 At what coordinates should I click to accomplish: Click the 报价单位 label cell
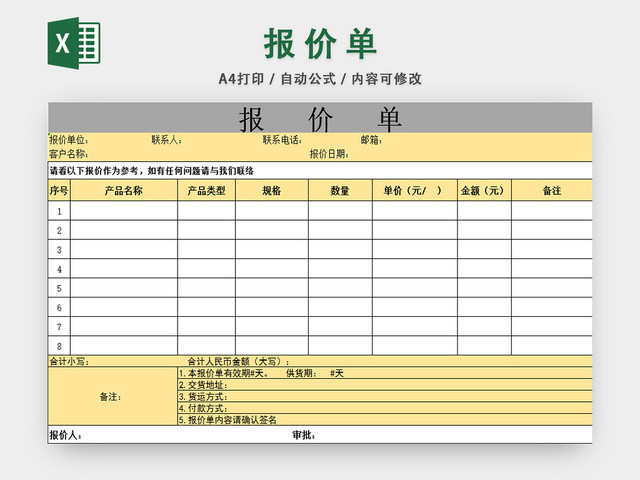pyautogui.click(x=69, y=140)
